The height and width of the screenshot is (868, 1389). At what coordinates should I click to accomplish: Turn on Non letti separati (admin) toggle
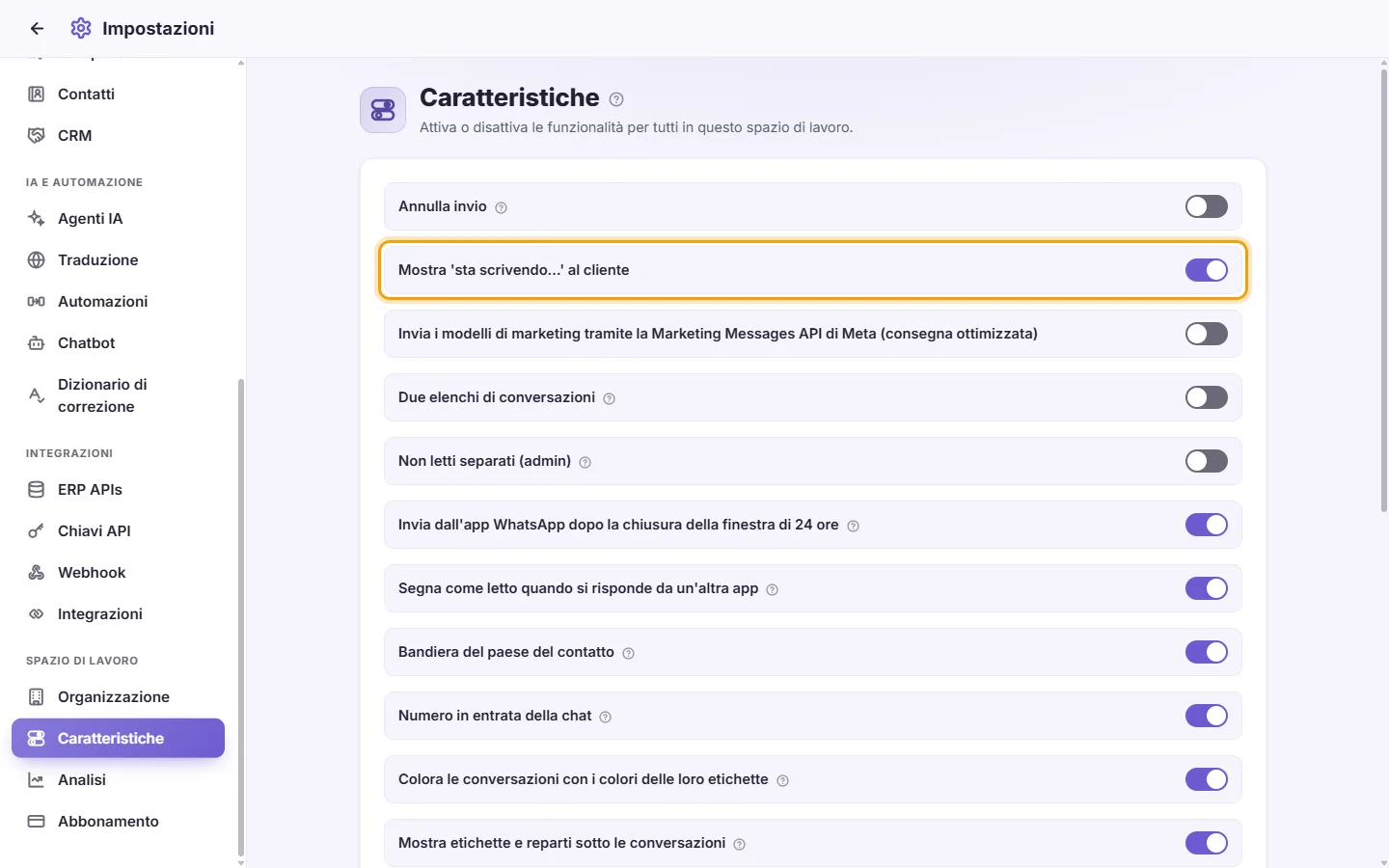[x=1206, y=461]
